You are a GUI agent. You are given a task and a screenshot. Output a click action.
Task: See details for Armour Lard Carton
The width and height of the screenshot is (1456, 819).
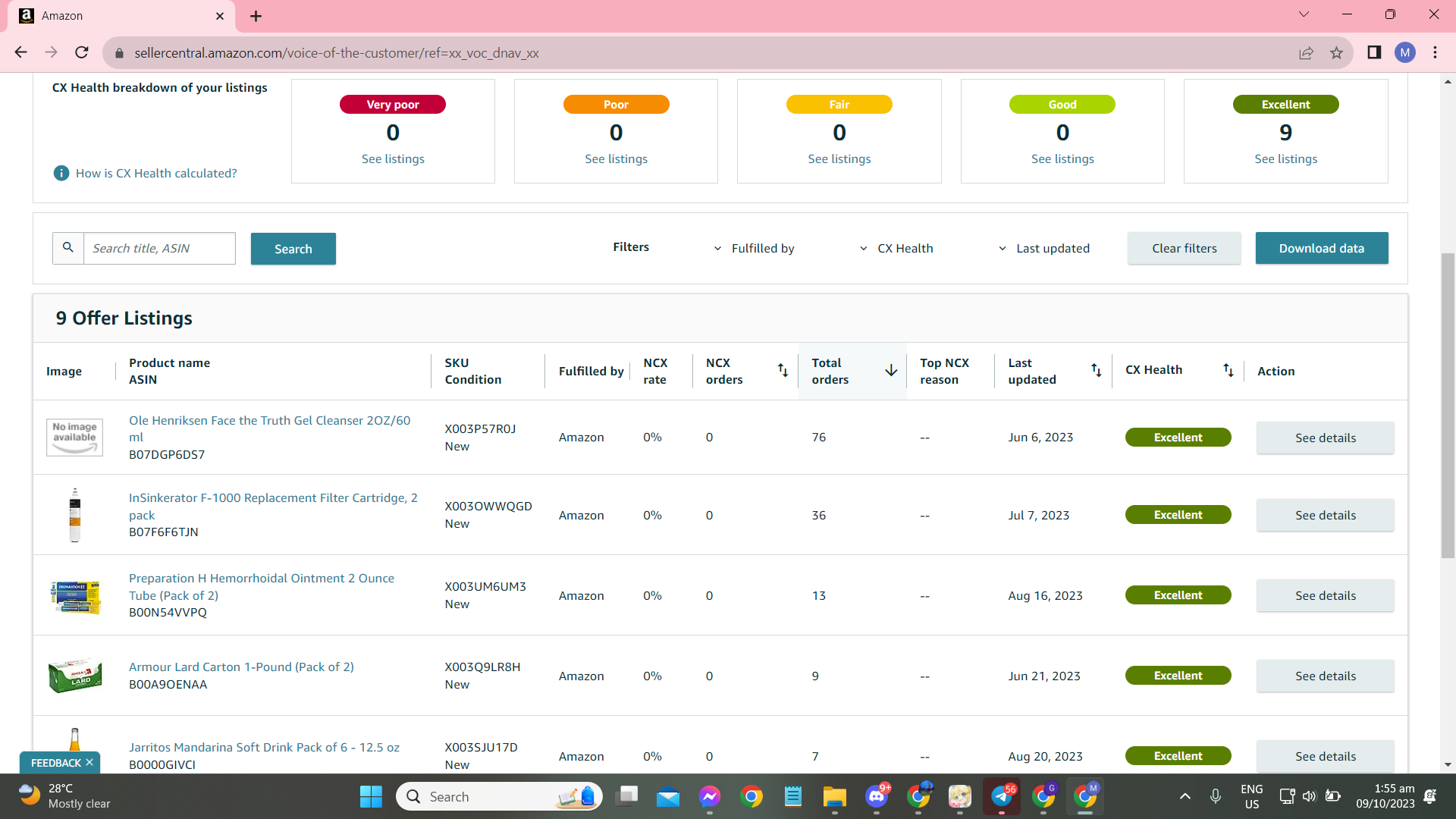[x=1326, y=676]
